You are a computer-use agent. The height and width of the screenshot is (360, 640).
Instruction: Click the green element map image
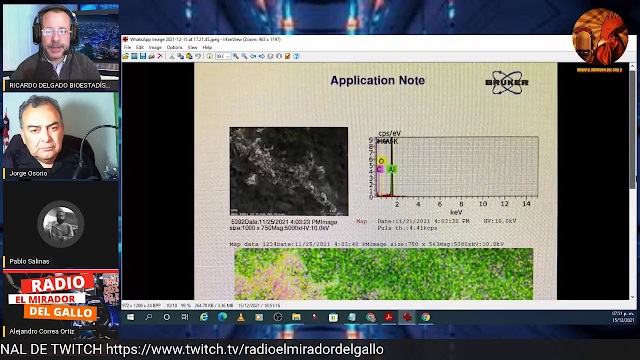(383, 274)
